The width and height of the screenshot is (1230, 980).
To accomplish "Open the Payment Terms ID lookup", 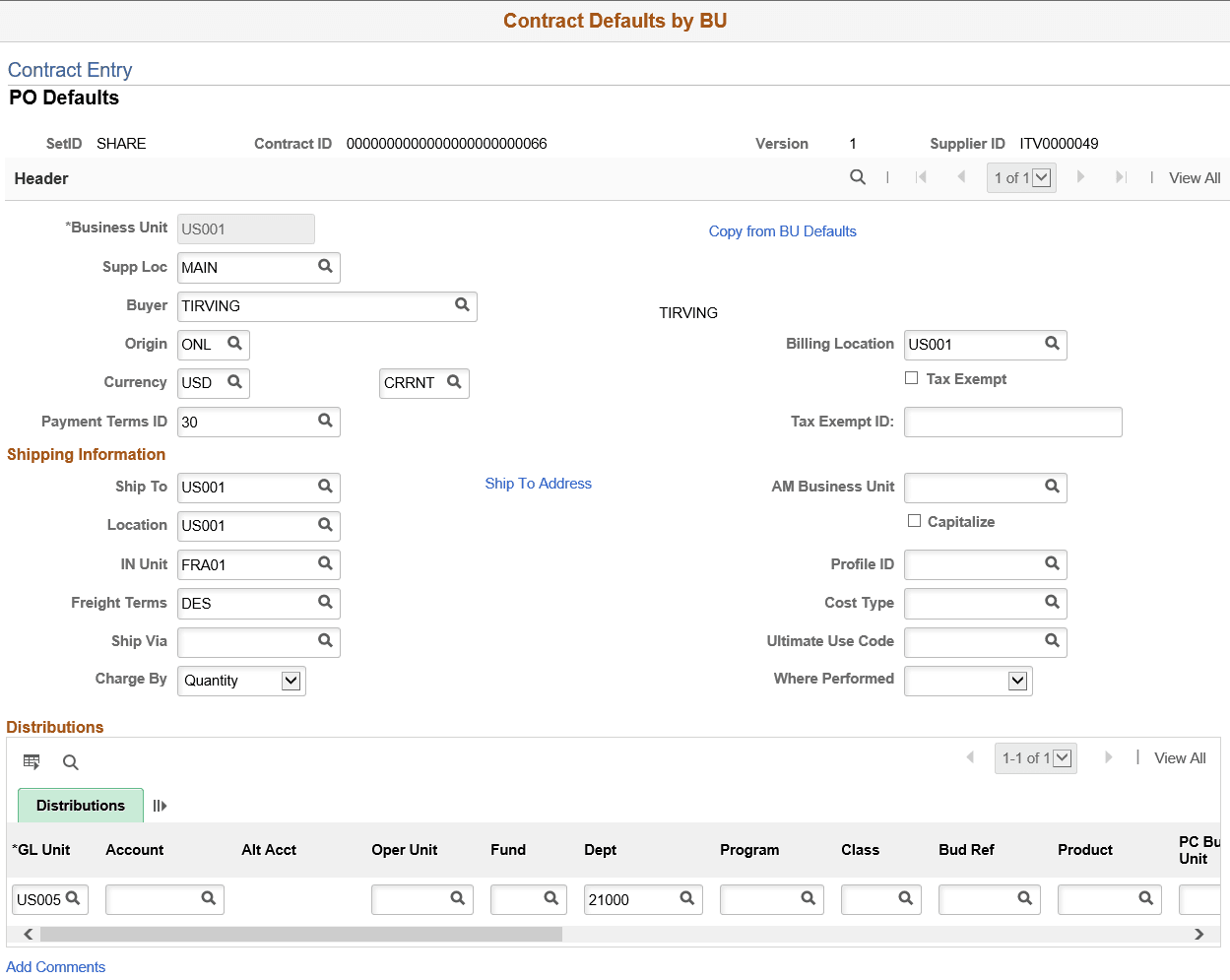I will point(325,422).
